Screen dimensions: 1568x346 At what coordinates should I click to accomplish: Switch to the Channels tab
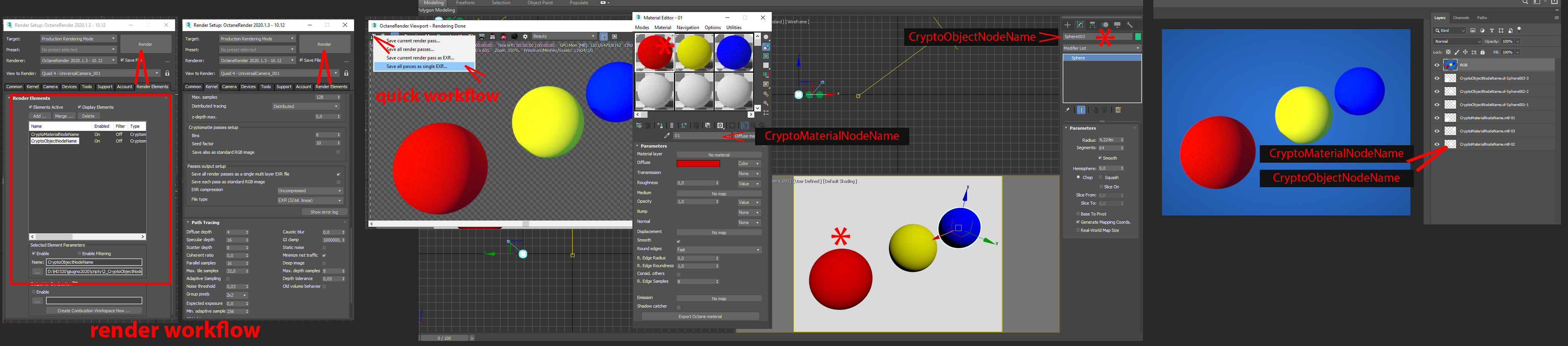pyautogui.click(x=1461, y=17)
